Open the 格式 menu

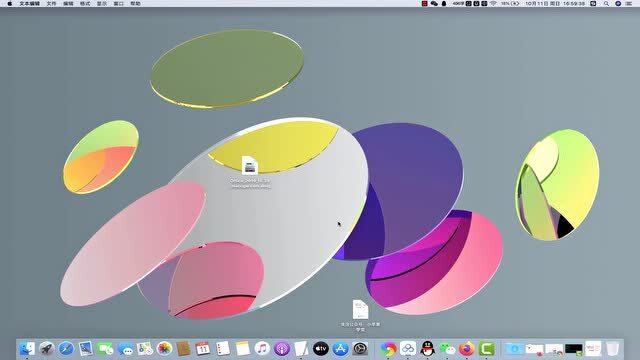(85, 3)
